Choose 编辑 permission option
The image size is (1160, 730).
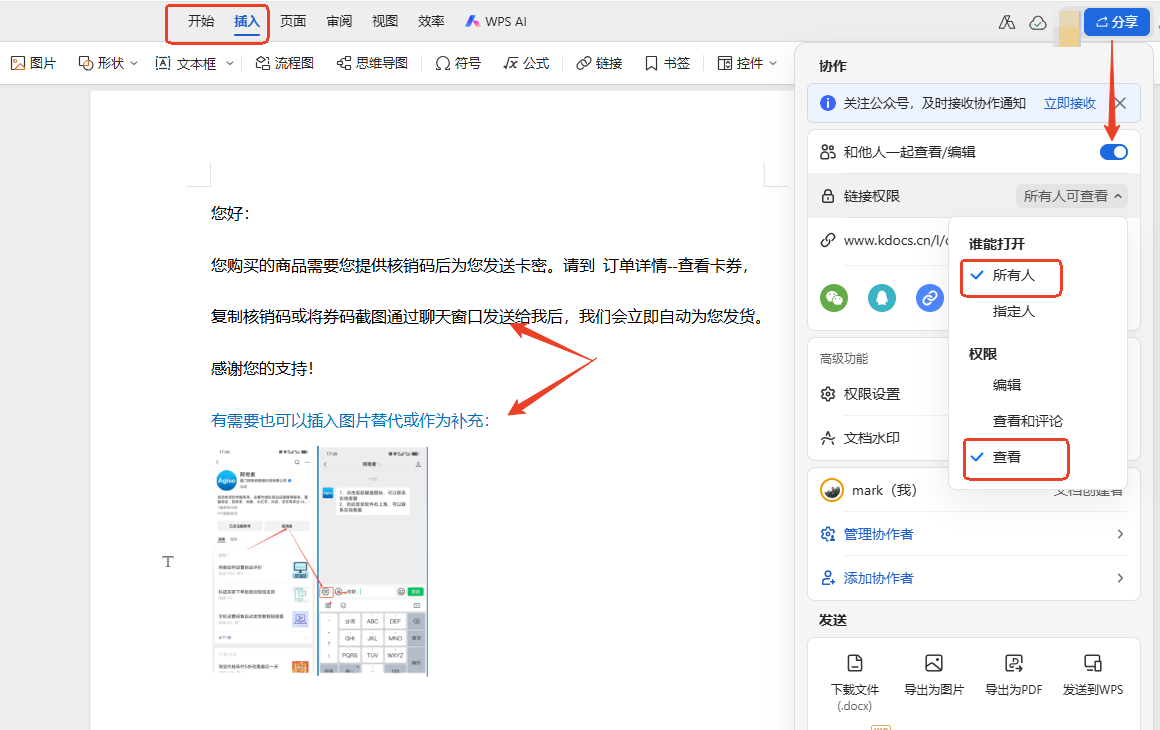pos(1006,385)
